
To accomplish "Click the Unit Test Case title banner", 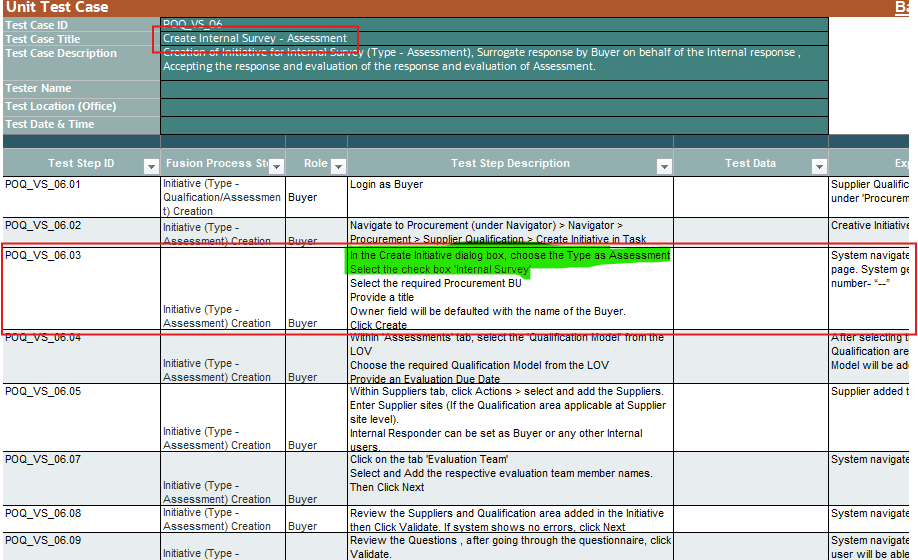I will (455, 8).
